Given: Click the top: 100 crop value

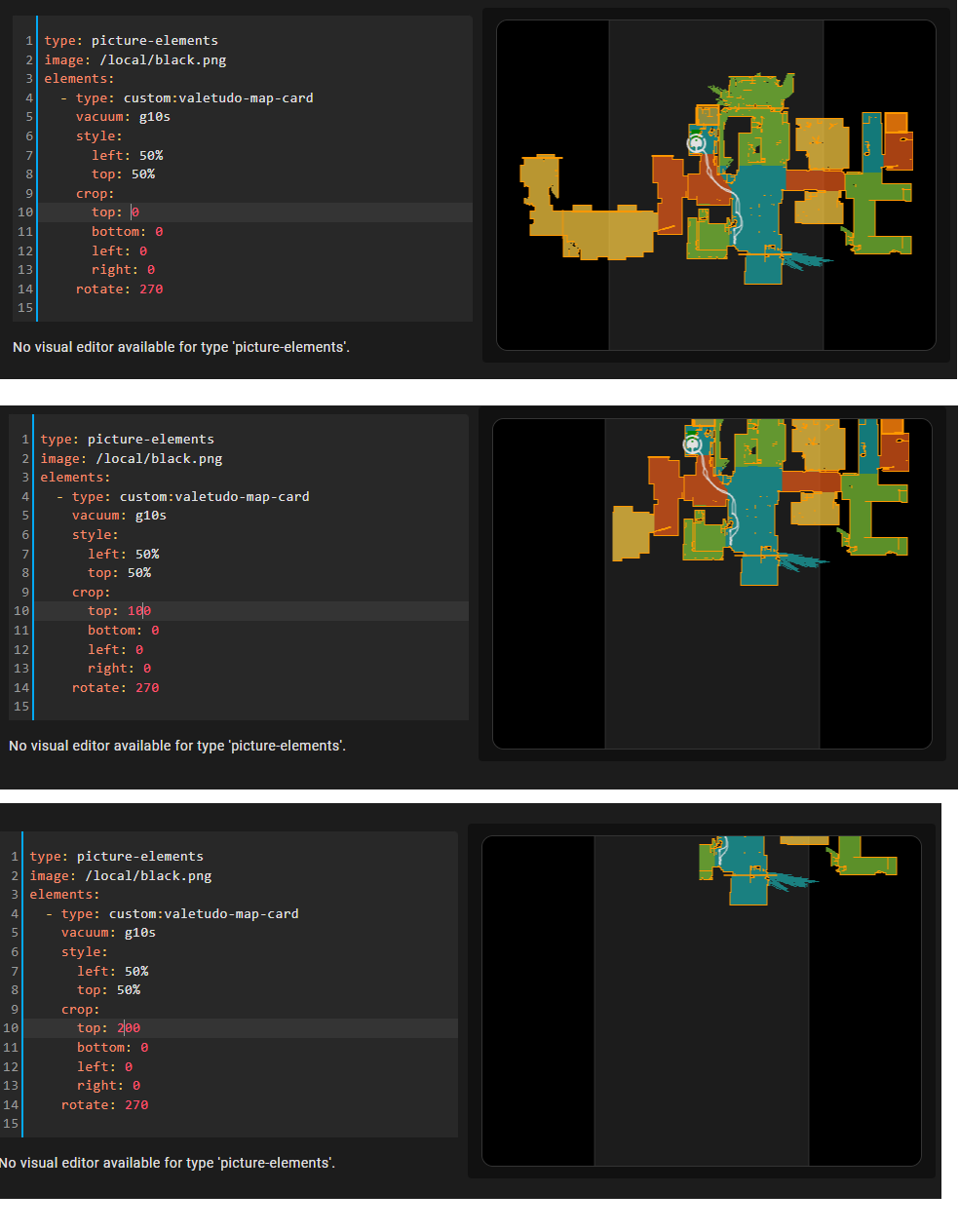Looking at the screenshot, I should tap(140, 610).
